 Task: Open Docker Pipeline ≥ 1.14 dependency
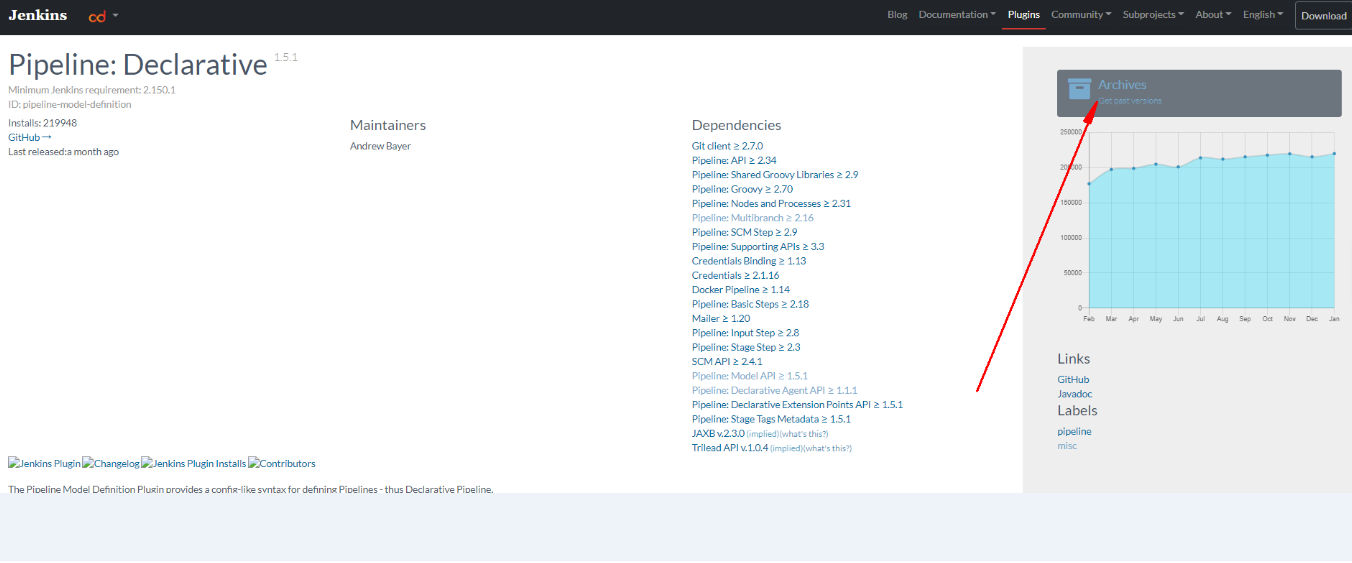coord(741,290)
